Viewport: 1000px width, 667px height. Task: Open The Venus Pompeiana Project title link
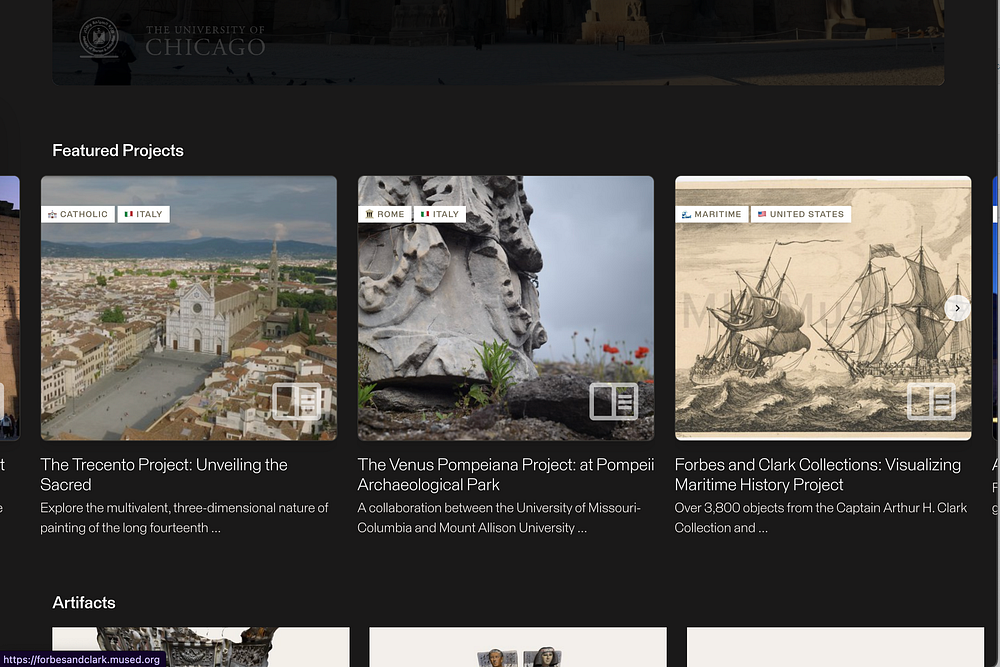coord(506,474)
